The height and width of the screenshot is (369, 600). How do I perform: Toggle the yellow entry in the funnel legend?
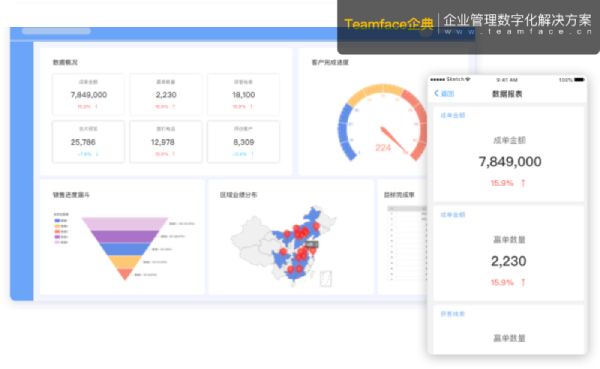61,226
